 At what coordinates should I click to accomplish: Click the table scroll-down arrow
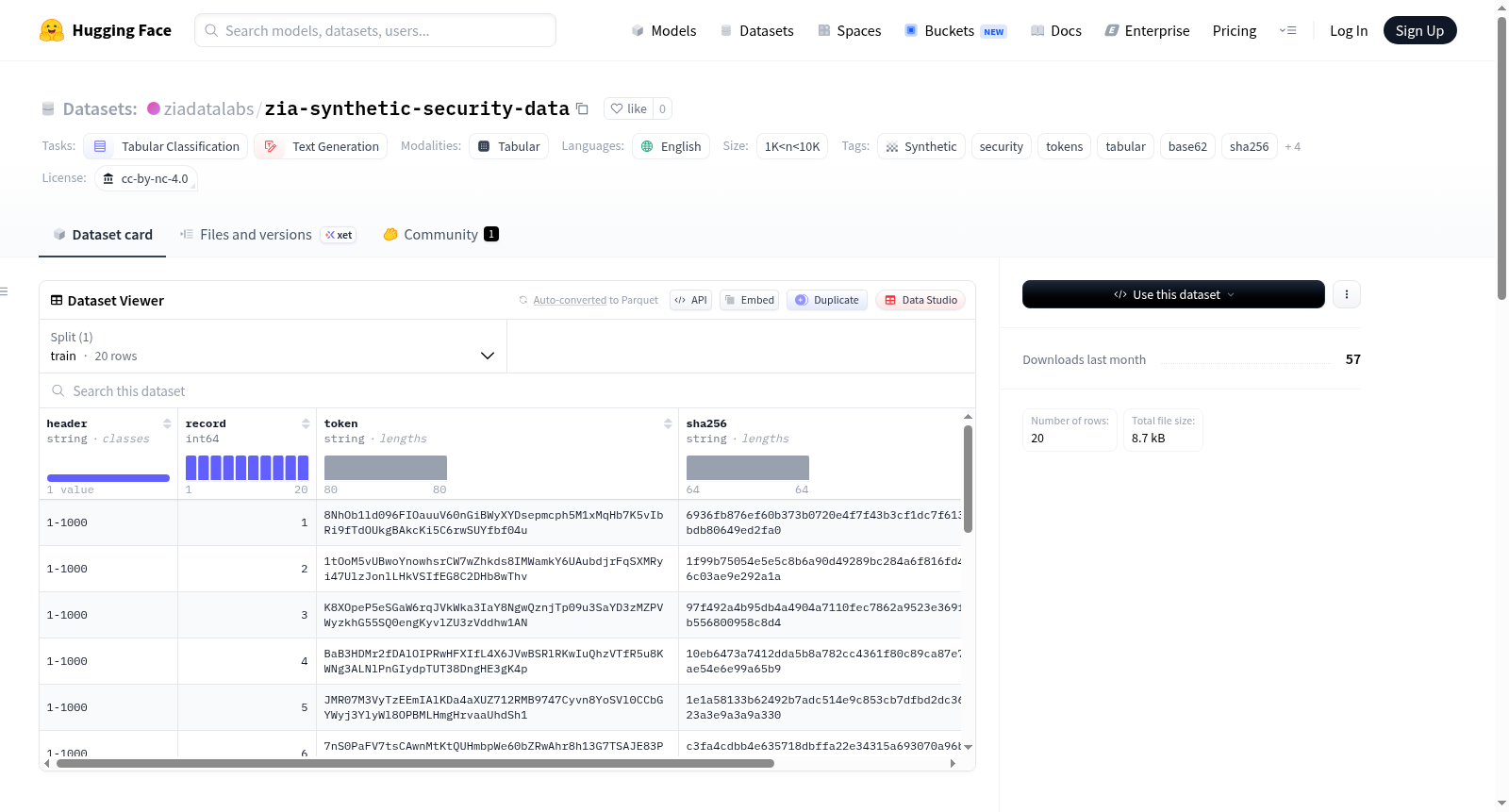coord(968,747)
